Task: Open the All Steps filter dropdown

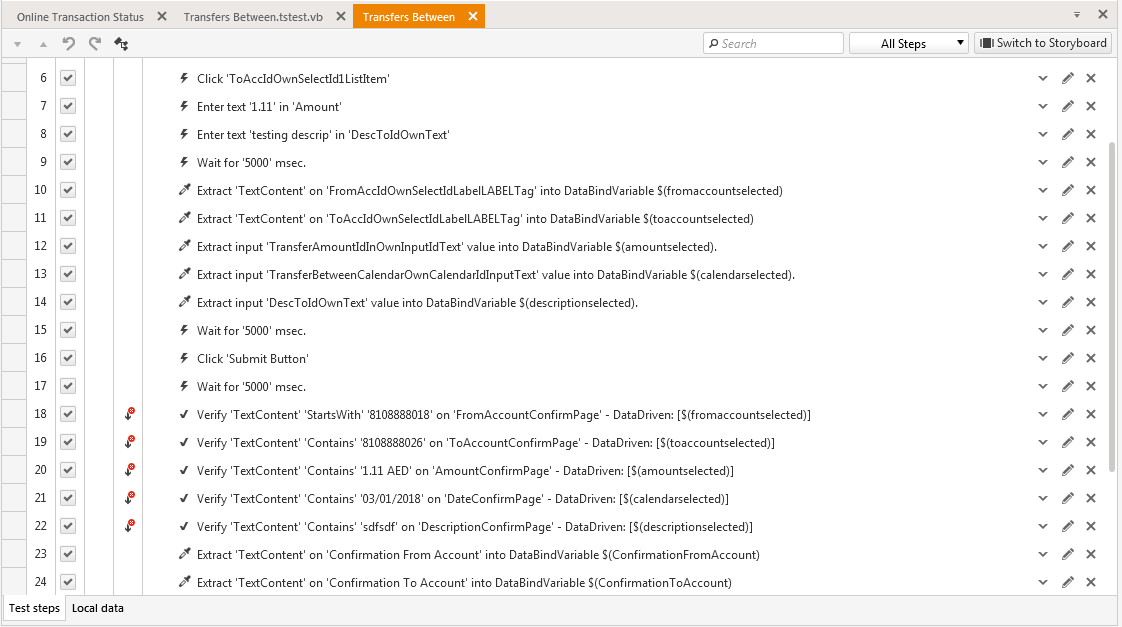Action: 908,43
